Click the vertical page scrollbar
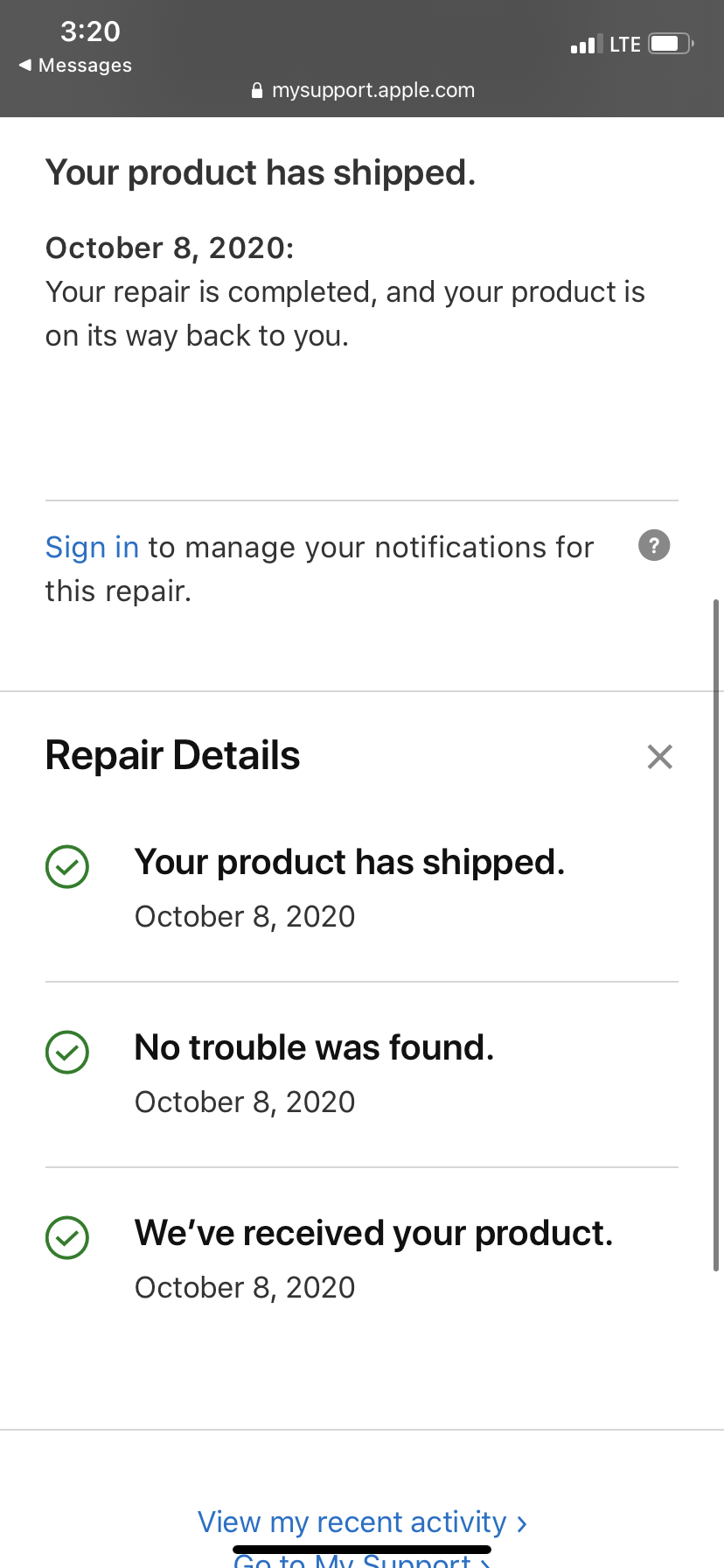 click(716, 934)
